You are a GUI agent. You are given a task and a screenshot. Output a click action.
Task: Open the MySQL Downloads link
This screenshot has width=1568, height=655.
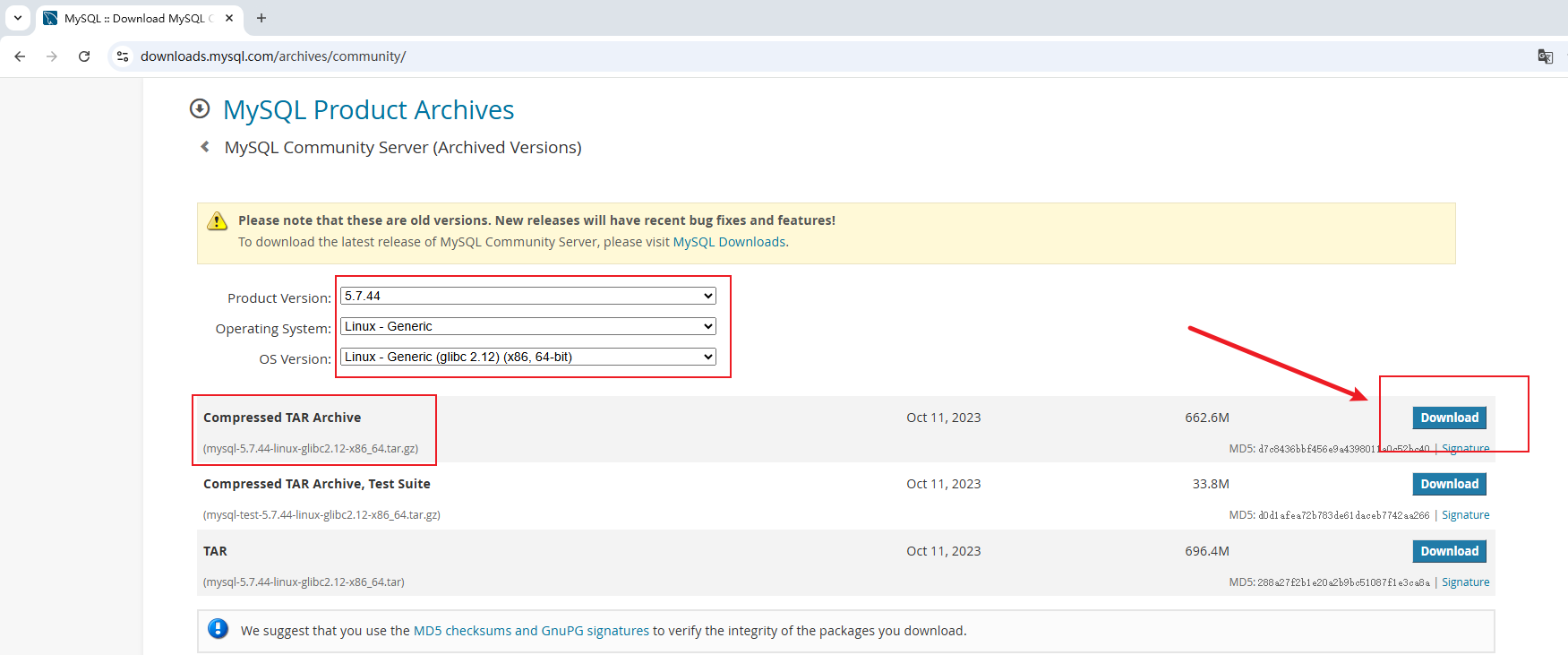pyautogui.click(x=729, y=242)
